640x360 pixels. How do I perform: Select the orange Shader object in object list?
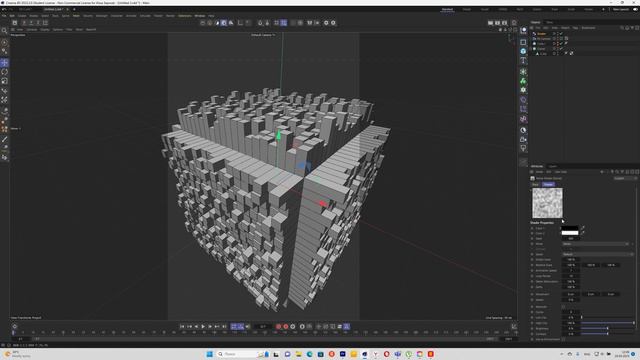[541, 34]
